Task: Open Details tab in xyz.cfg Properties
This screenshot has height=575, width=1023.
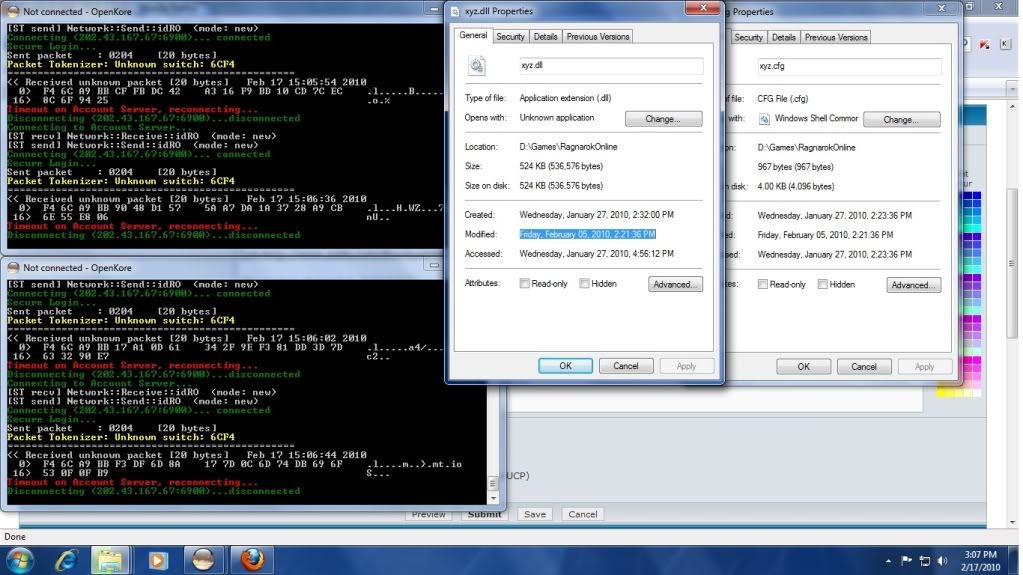Action: (x=784, y=37)
